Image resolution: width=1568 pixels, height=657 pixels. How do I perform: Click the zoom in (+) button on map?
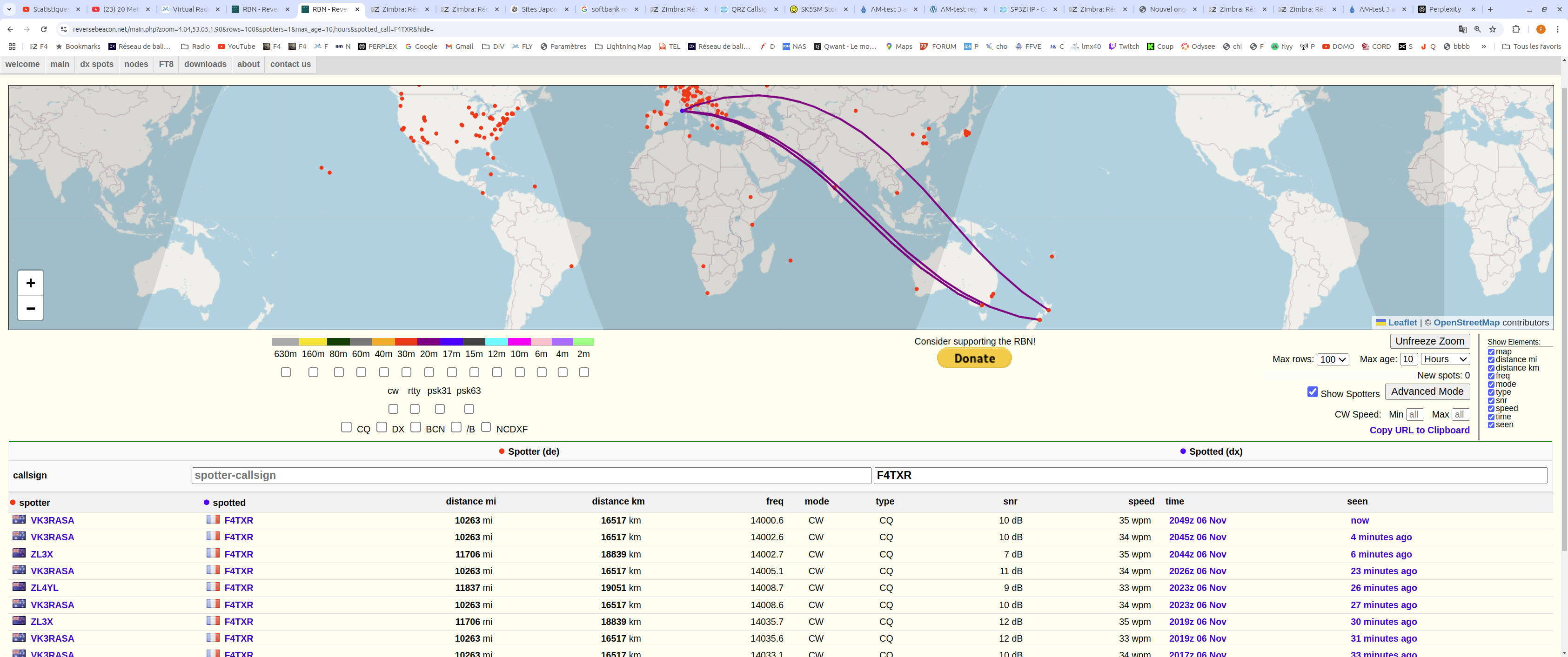tap(29, 283)
